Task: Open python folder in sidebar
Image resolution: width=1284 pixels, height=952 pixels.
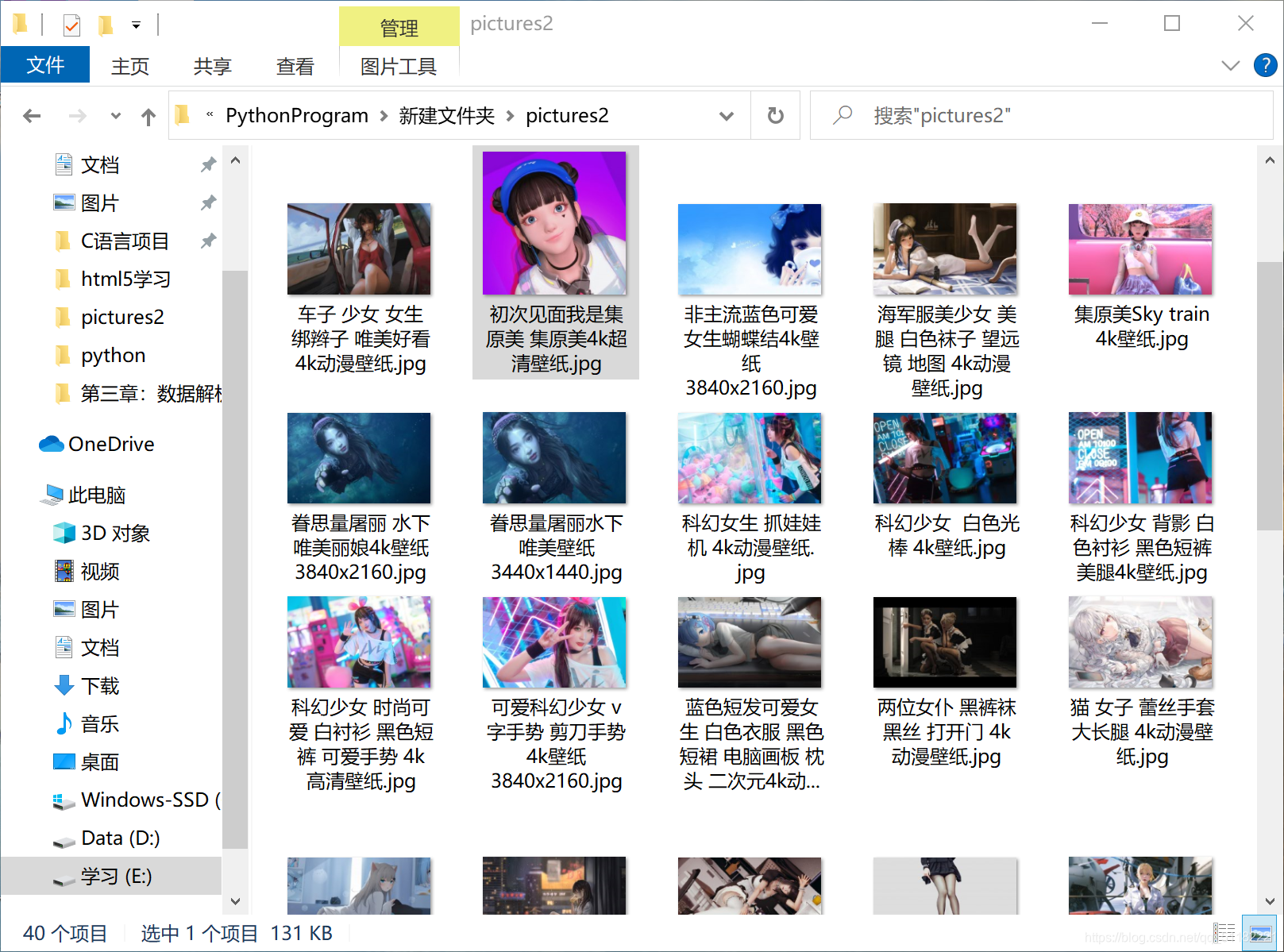Action: pyautogui.click(x=113, y=356)
